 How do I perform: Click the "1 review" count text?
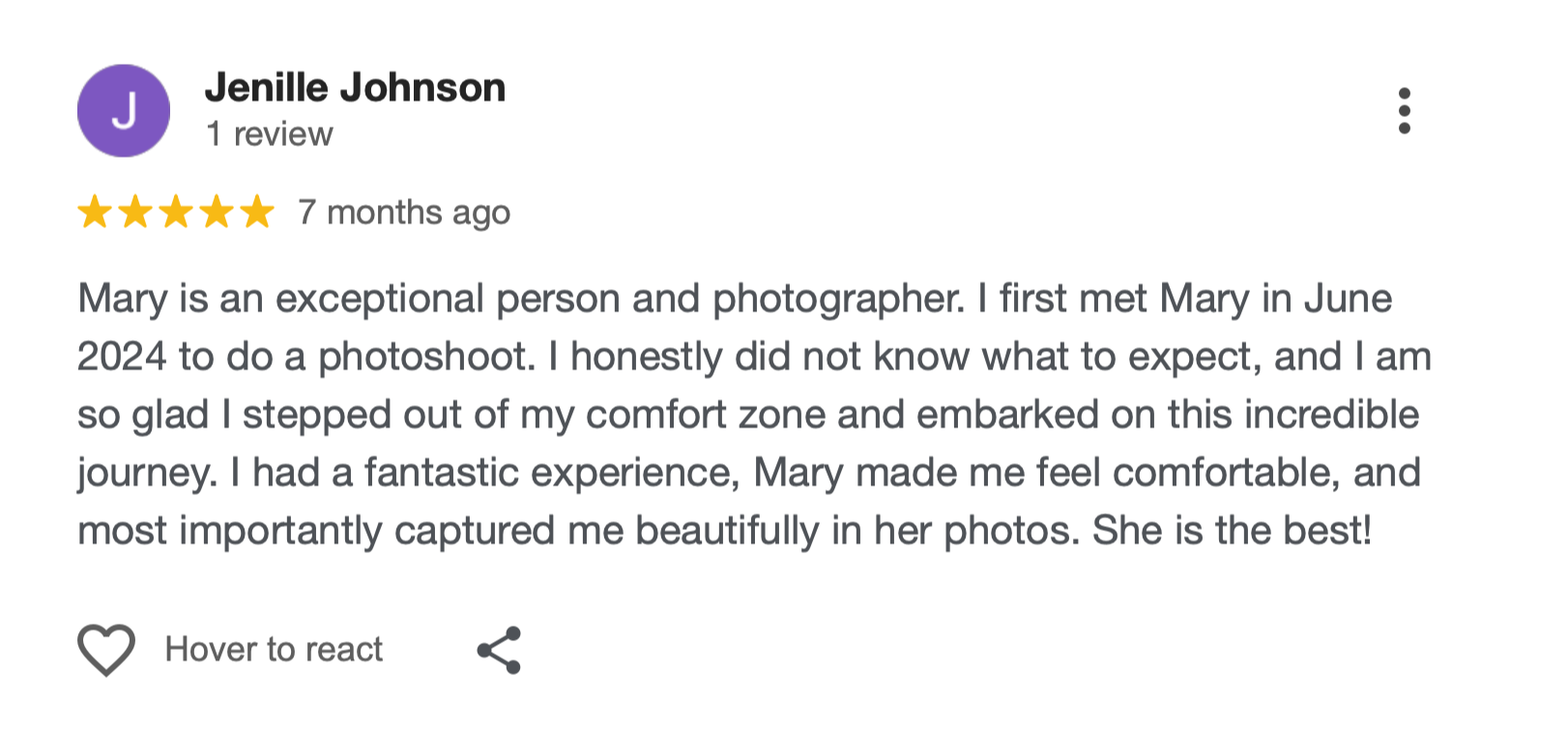coord(269,133)
